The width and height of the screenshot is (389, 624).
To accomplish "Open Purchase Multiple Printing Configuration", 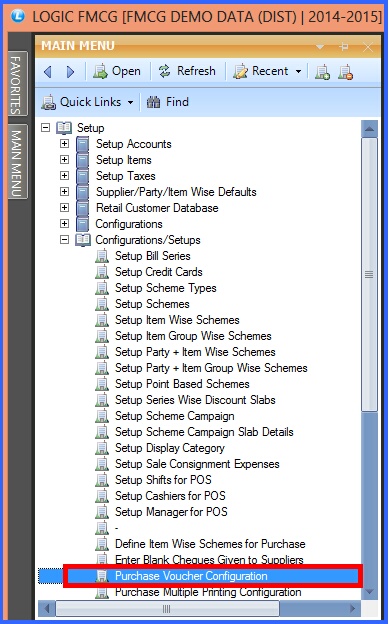I will [x=208, y=592].
